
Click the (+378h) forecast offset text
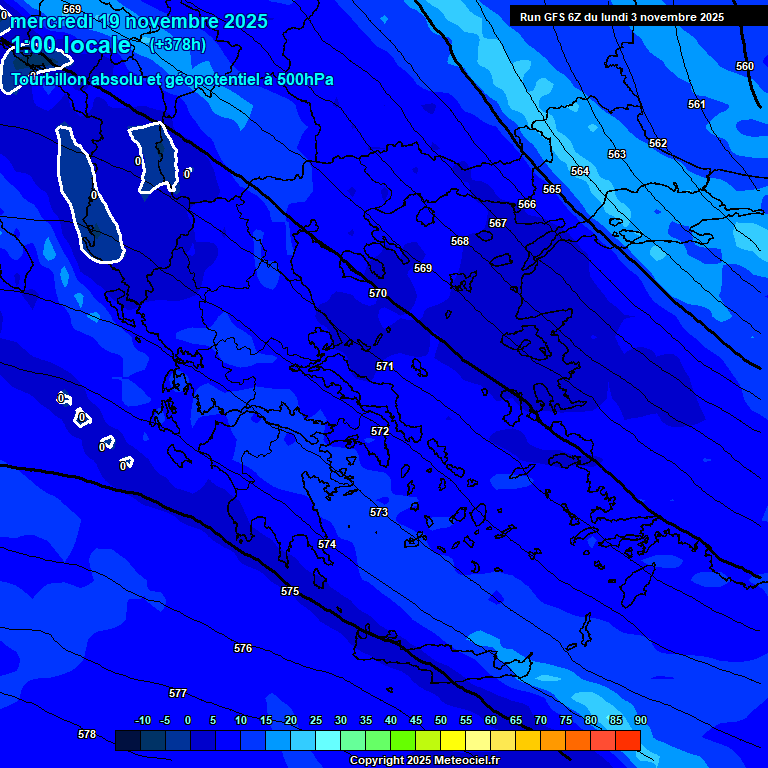click(177, 44)
